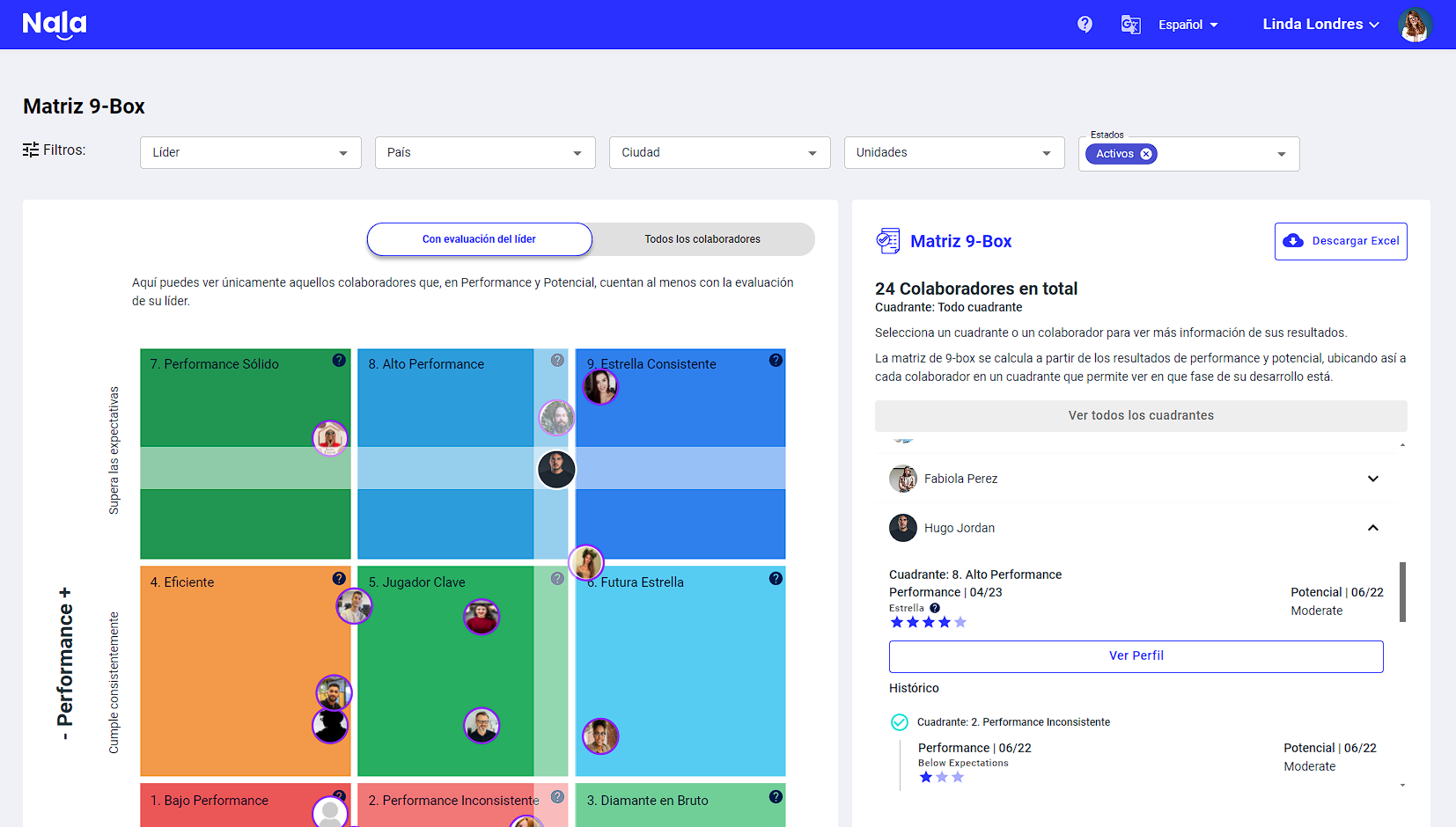The image size is (1456, 827).
Task: Open the Ciudad filter dropdown
Action: (x=720, y=152)
